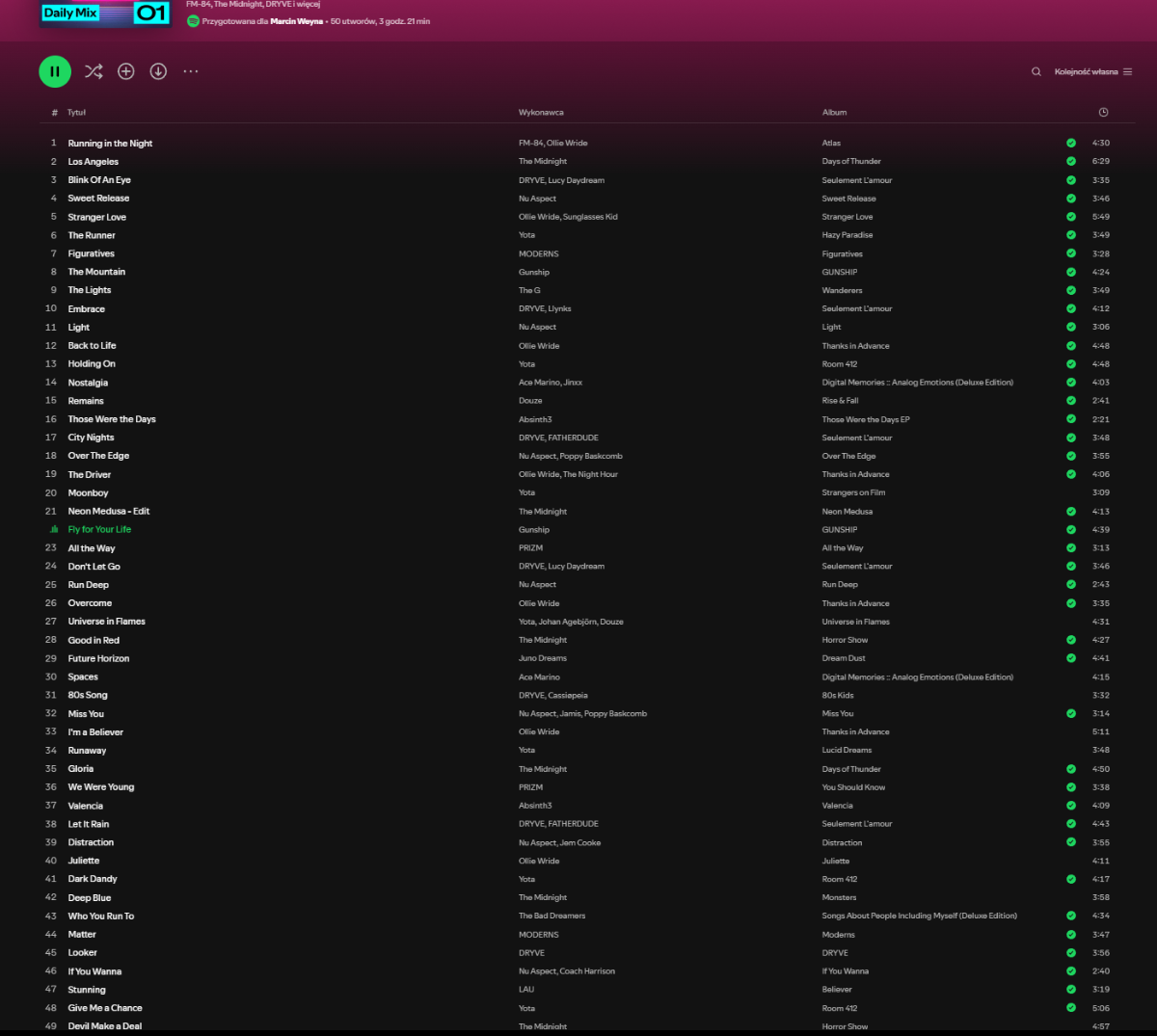Sort by Tytuł column header
Viewport: 1157px width, 1036px height.
point(77,113)
